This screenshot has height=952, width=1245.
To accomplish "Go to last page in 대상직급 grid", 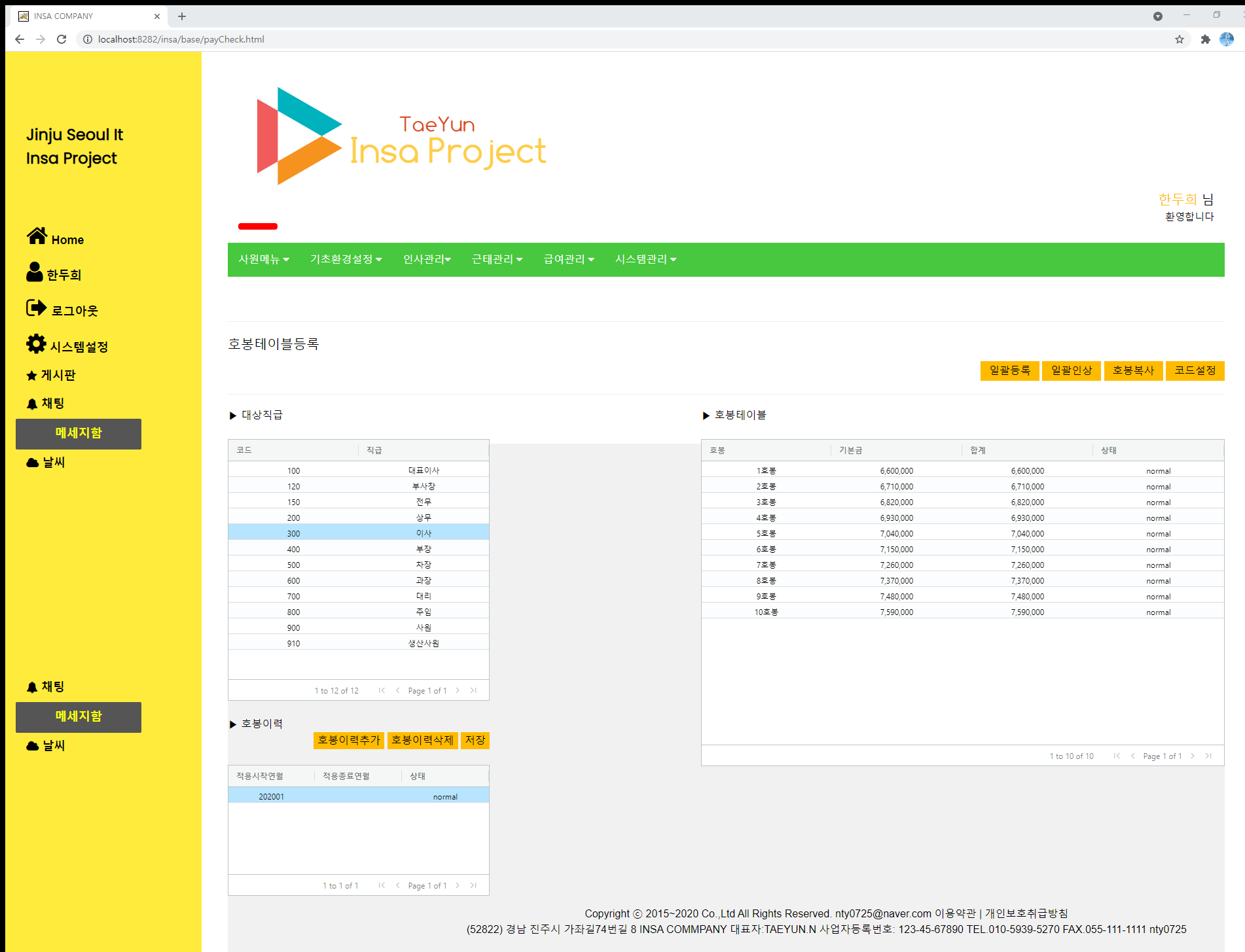I will point(473,690).
